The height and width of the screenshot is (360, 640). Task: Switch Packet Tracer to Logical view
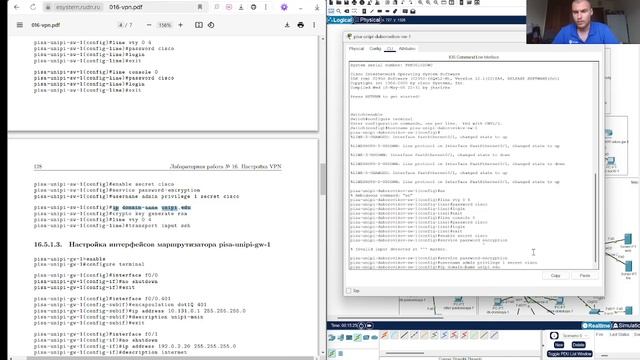(x=340, y=20)
